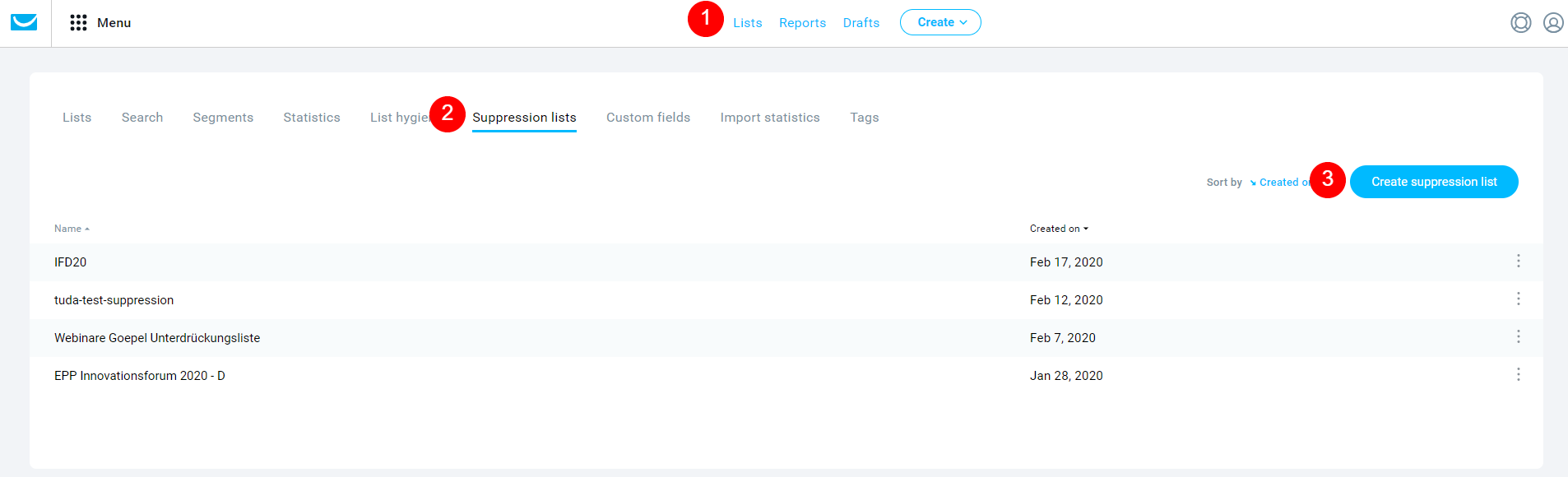This screenshot has height=477, width=1568.
Task: Open actions menu for tuda-test-suppression row
Action: pyautogui.click(x=1519, y=299)
